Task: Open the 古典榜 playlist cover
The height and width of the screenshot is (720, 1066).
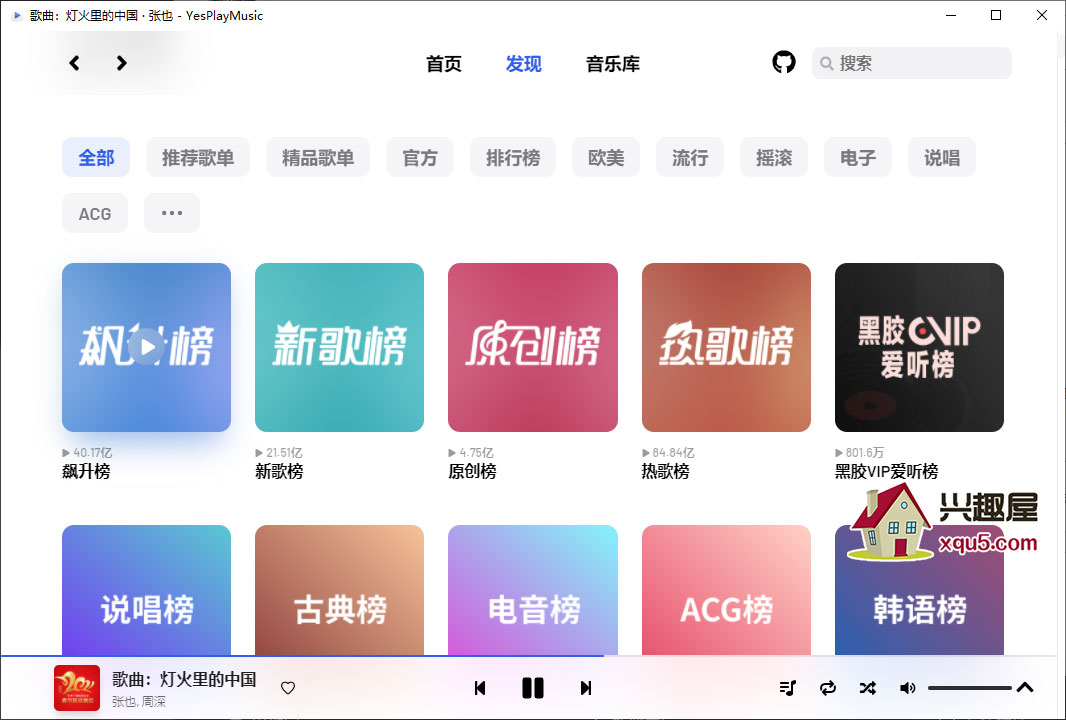Action: [339, 590]
